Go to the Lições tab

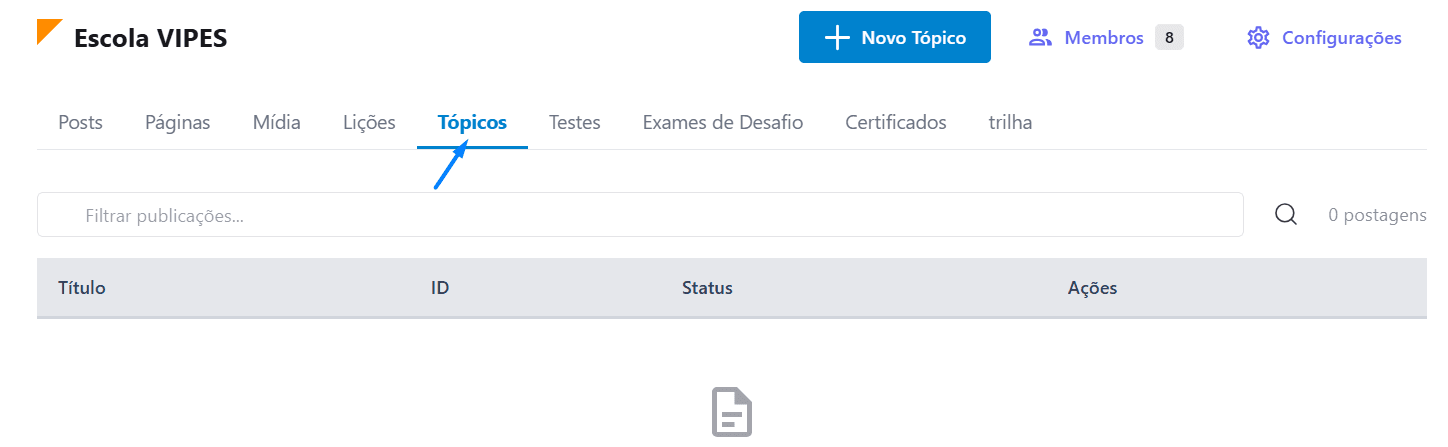coord(369,123)
